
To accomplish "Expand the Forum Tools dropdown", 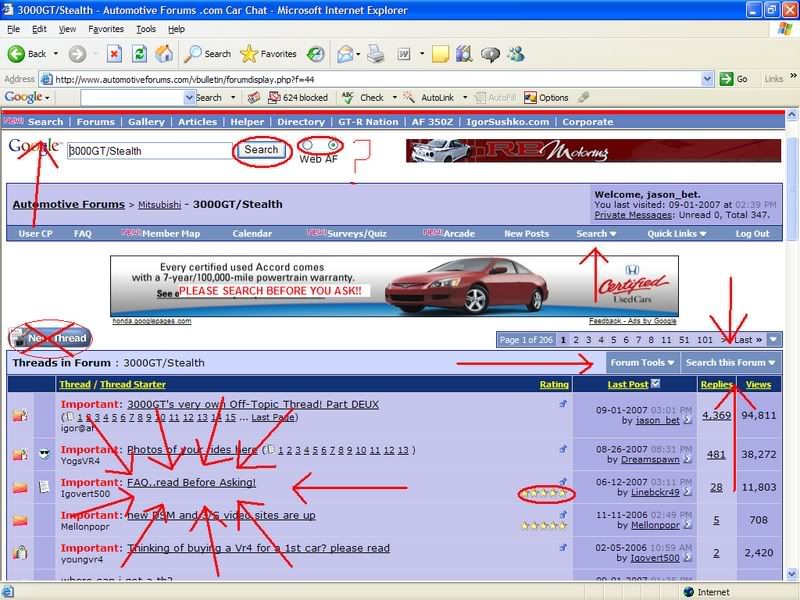I will (642, 363).
